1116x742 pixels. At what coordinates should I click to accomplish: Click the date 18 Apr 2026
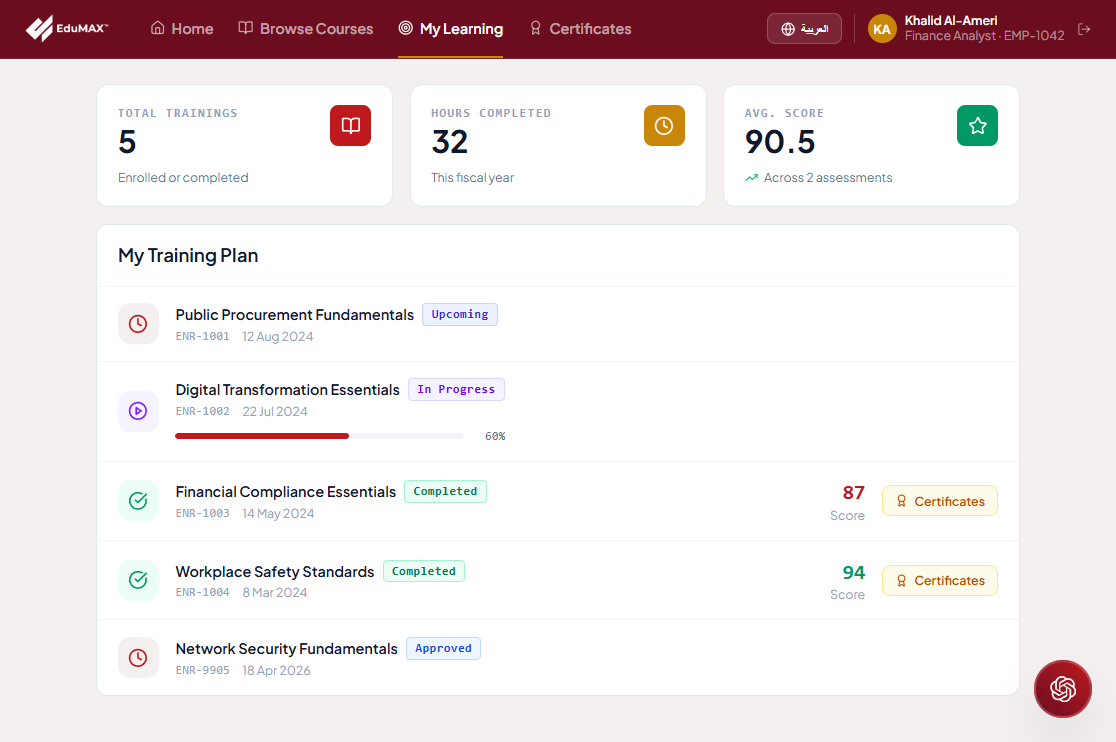click(x=276, y=670)
